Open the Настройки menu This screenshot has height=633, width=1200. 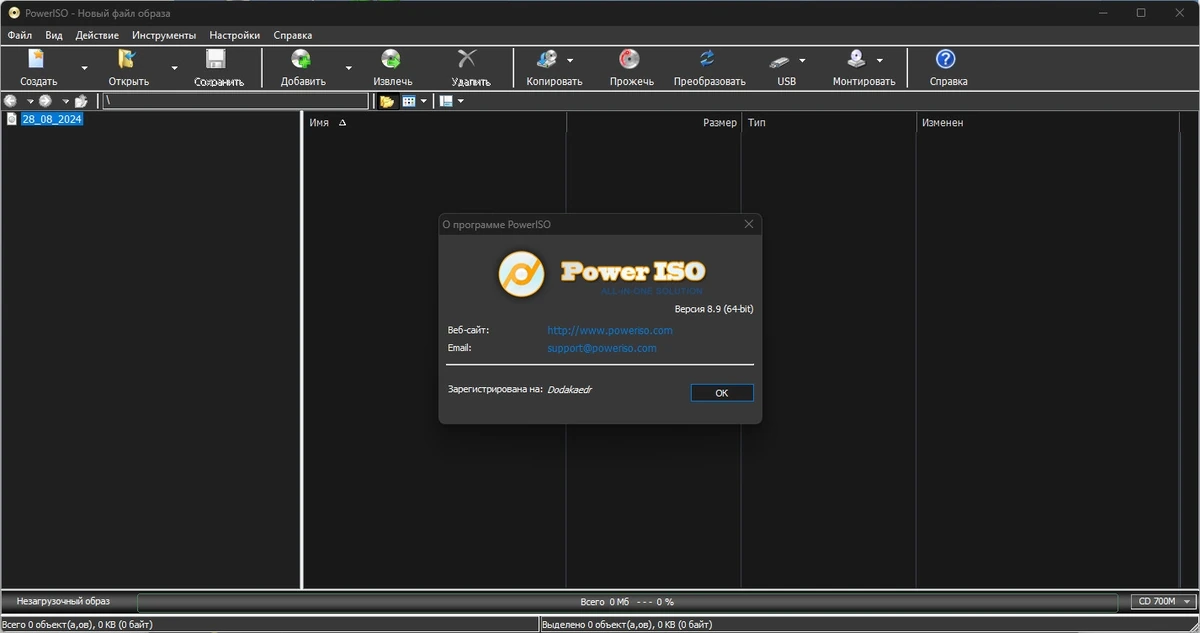(235, 35)
